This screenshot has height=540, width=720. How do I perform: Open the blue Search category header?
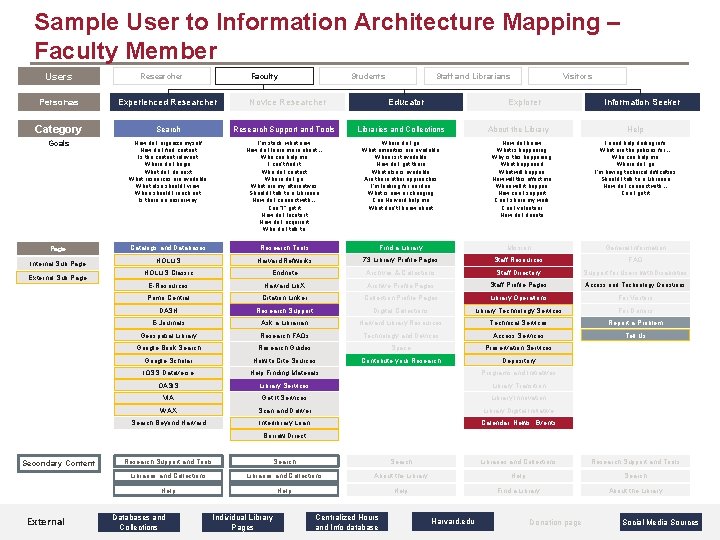(x=168, y=129)
